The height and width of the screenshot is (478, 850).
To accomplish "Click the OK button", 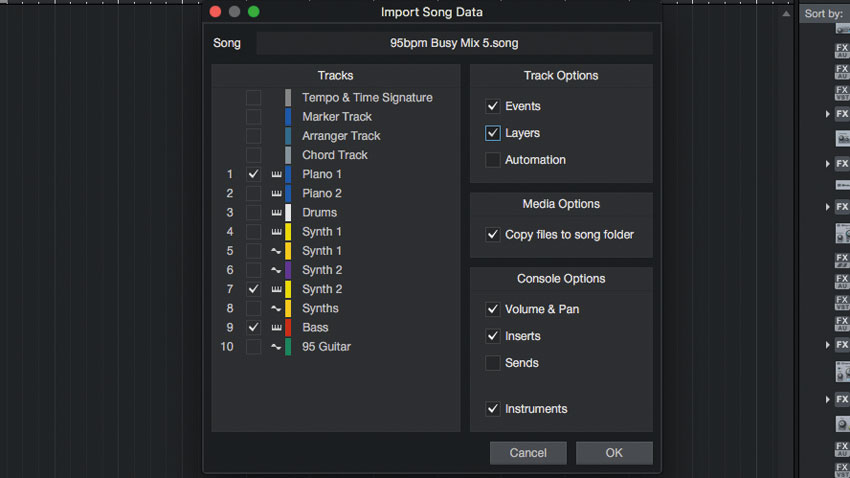I will pos(614,453).
